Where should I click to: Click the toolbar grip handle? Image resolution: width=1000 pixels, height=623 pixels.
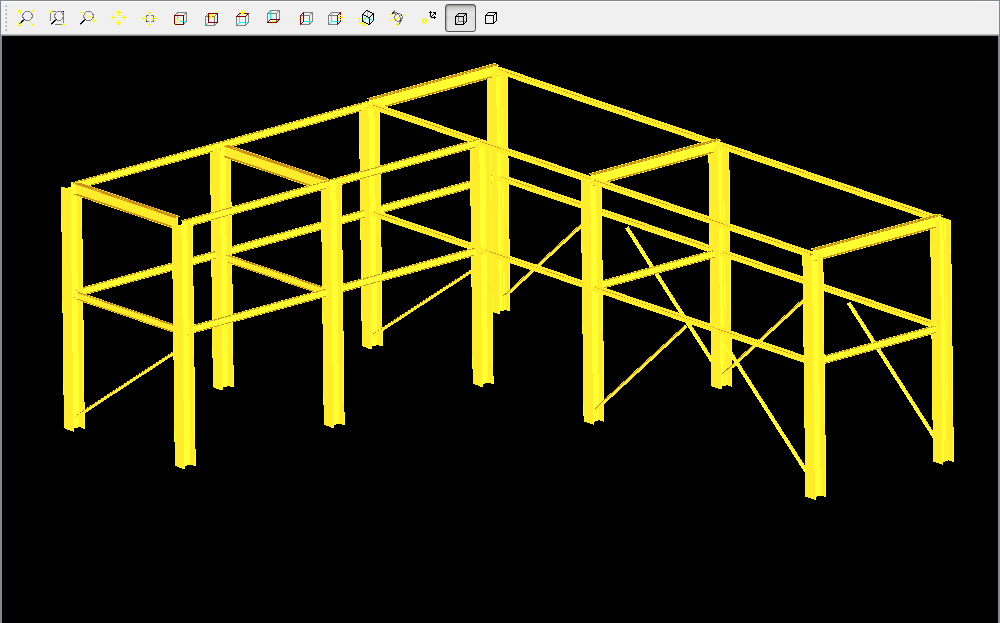click(6, 18)
